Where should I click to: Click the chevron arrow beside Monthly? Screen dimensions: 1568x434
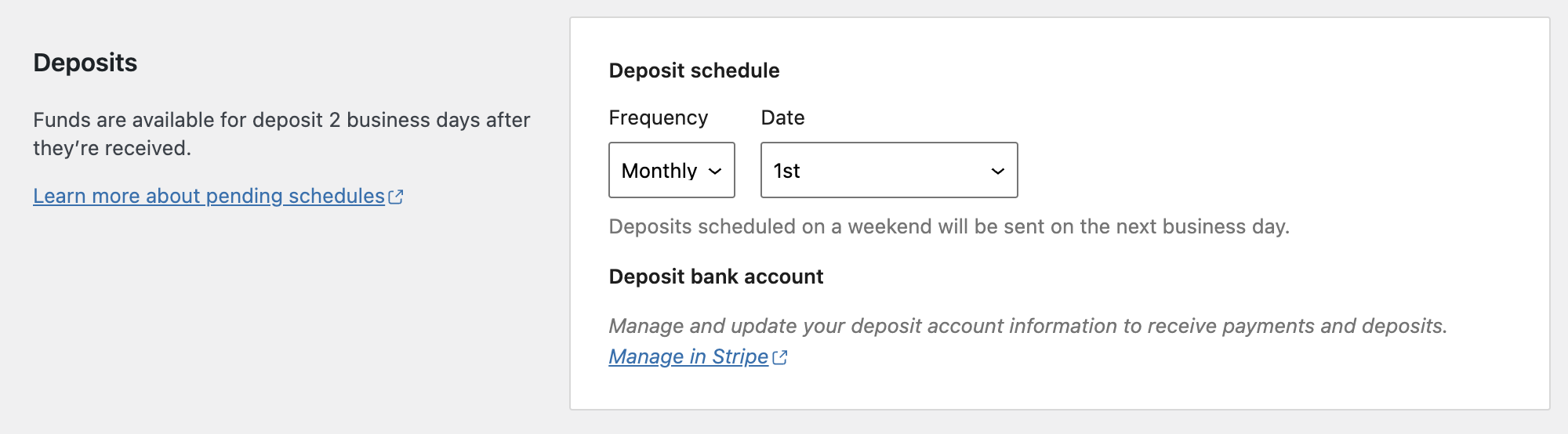(715, 172)
